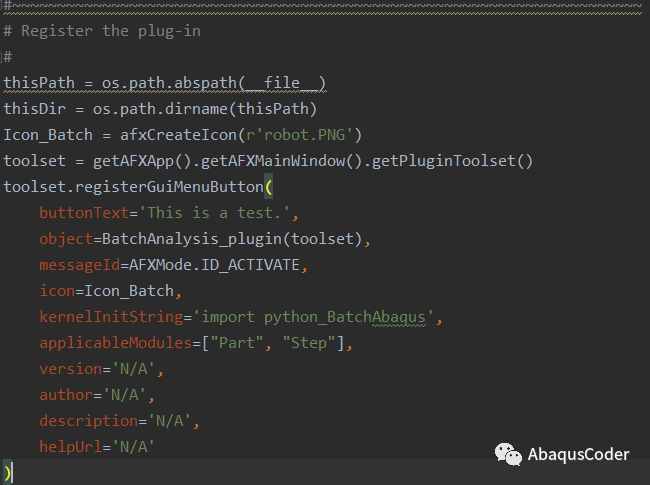Click the 'author' keyword argument
The height and width of the screenshot is (485, 650).
click(66, 395)
